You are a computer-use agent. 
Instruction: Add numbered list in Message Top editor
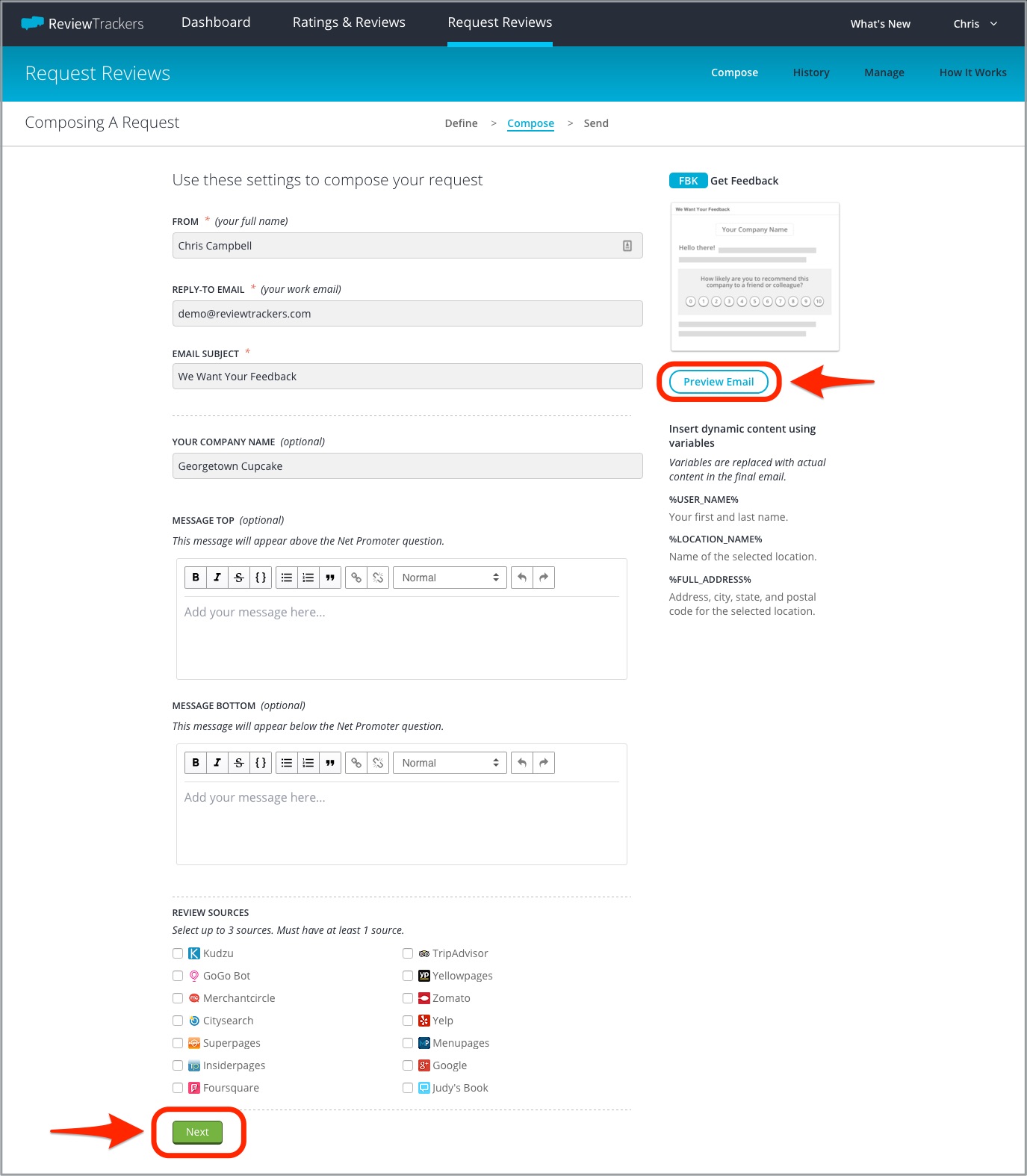coord(308,578)
